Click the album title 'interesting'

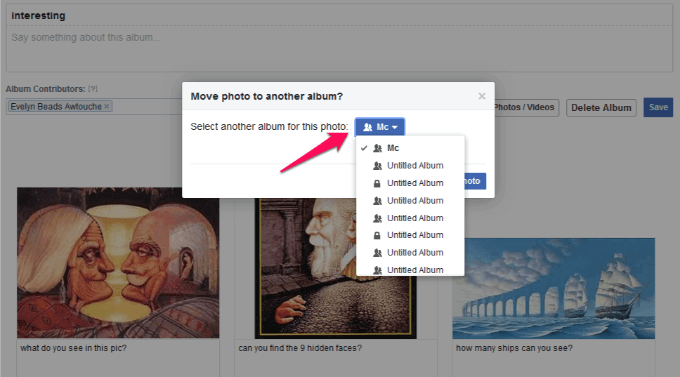tap(39, 16)
